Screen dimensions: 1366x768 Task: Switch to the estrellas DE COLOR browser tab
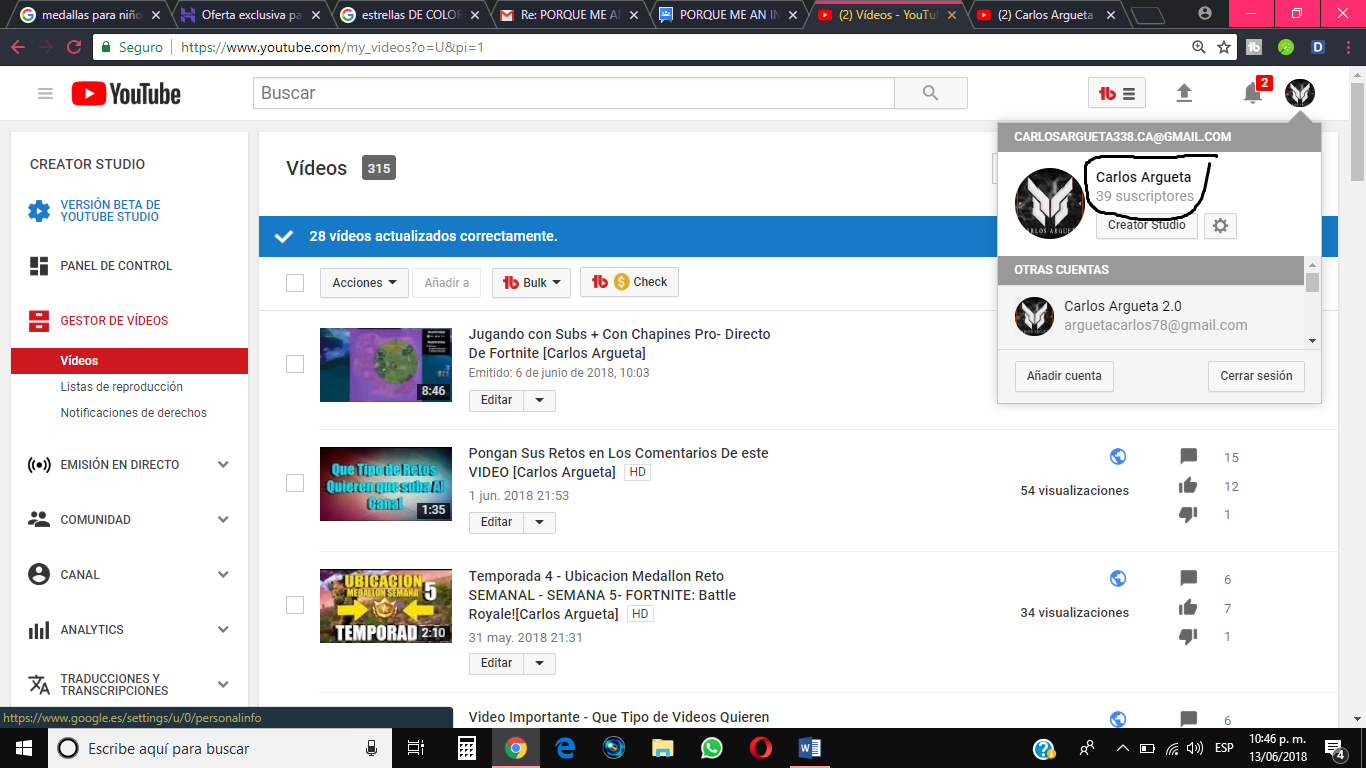pos(411,15)
